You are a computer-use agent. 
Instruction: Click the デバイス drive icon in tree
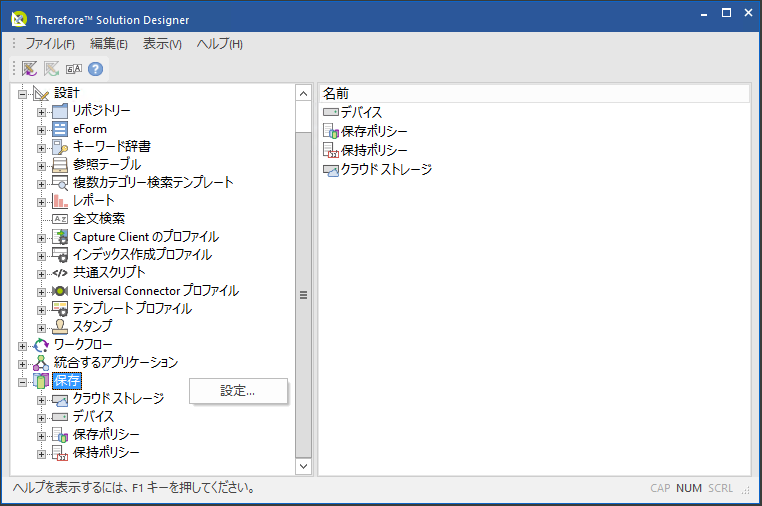point(60,417)
